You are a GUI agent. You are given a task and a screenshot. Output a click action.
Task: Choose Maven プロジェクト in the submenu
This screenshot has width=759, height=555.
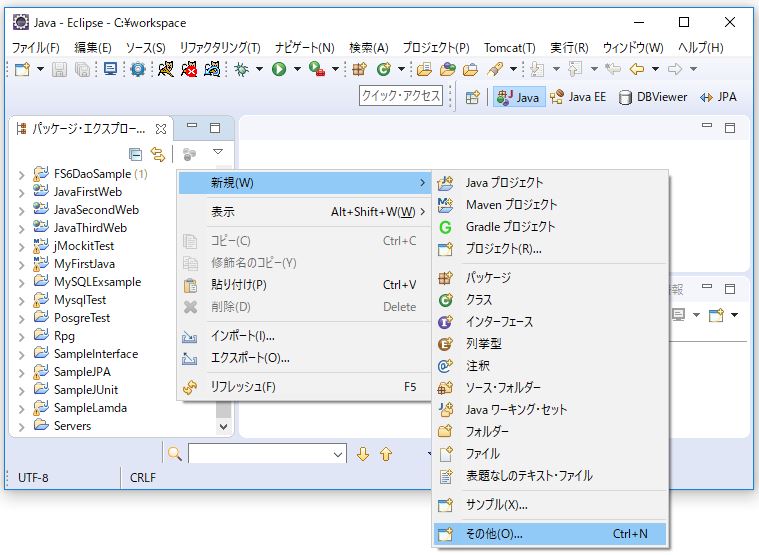pos(550,205)
